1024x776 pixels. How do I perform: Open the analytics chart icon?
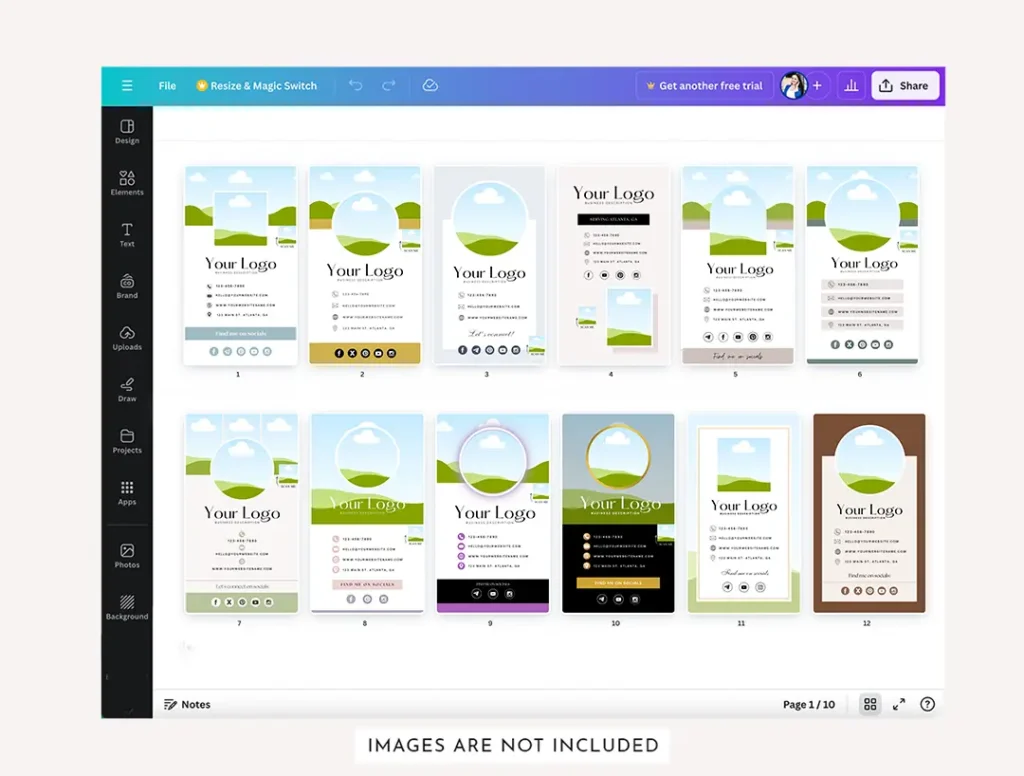851,86
